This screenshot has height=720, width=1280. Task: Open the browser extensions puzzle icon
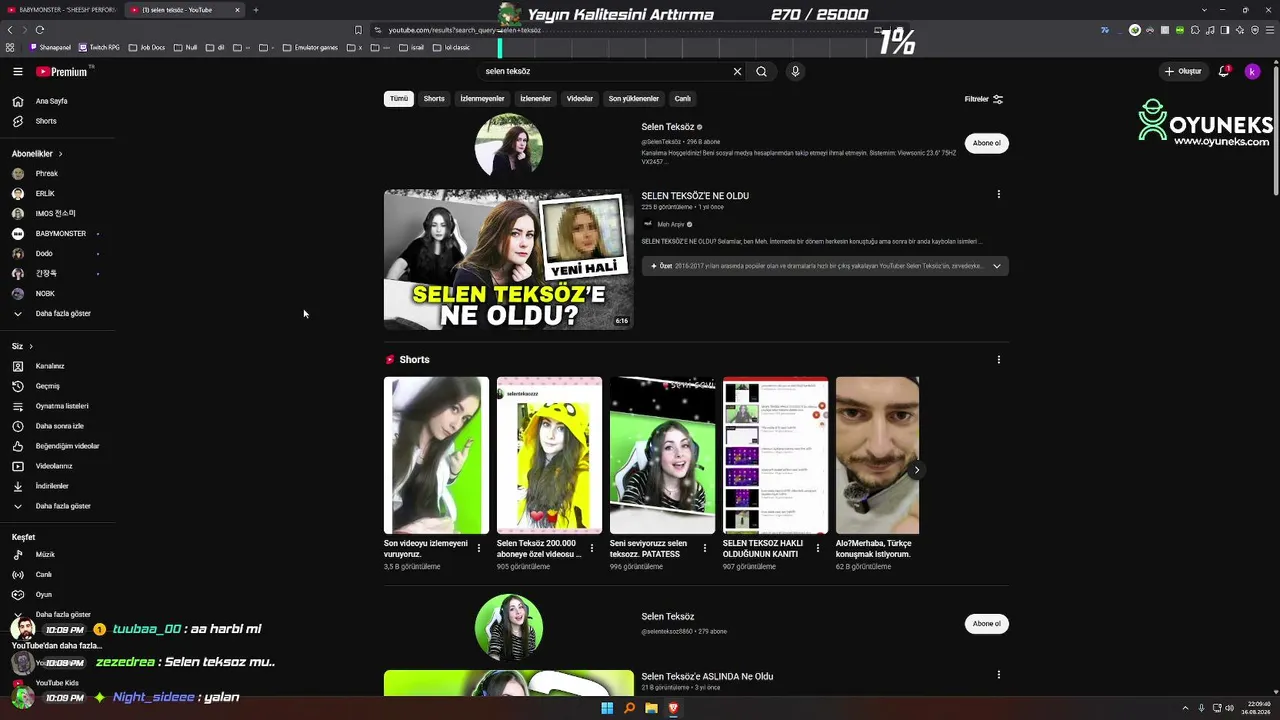(1195, 30)
